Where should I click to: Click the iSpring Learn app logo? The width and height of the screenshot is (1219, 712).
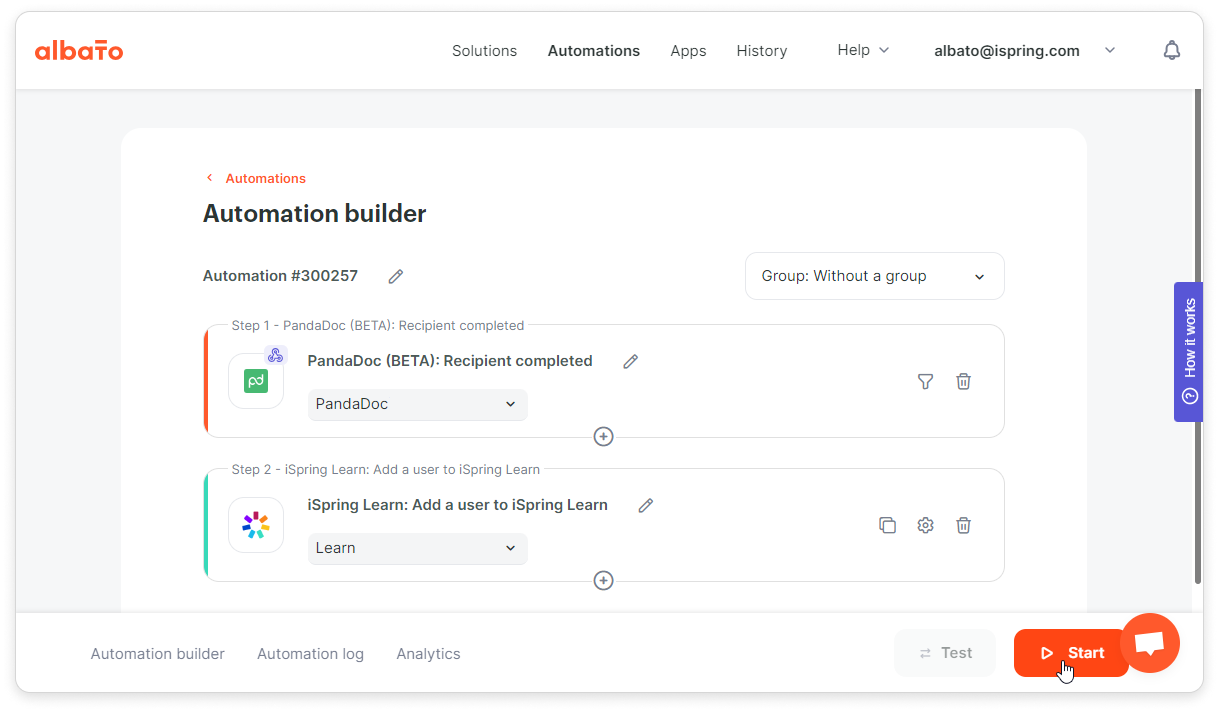(256, 525)
